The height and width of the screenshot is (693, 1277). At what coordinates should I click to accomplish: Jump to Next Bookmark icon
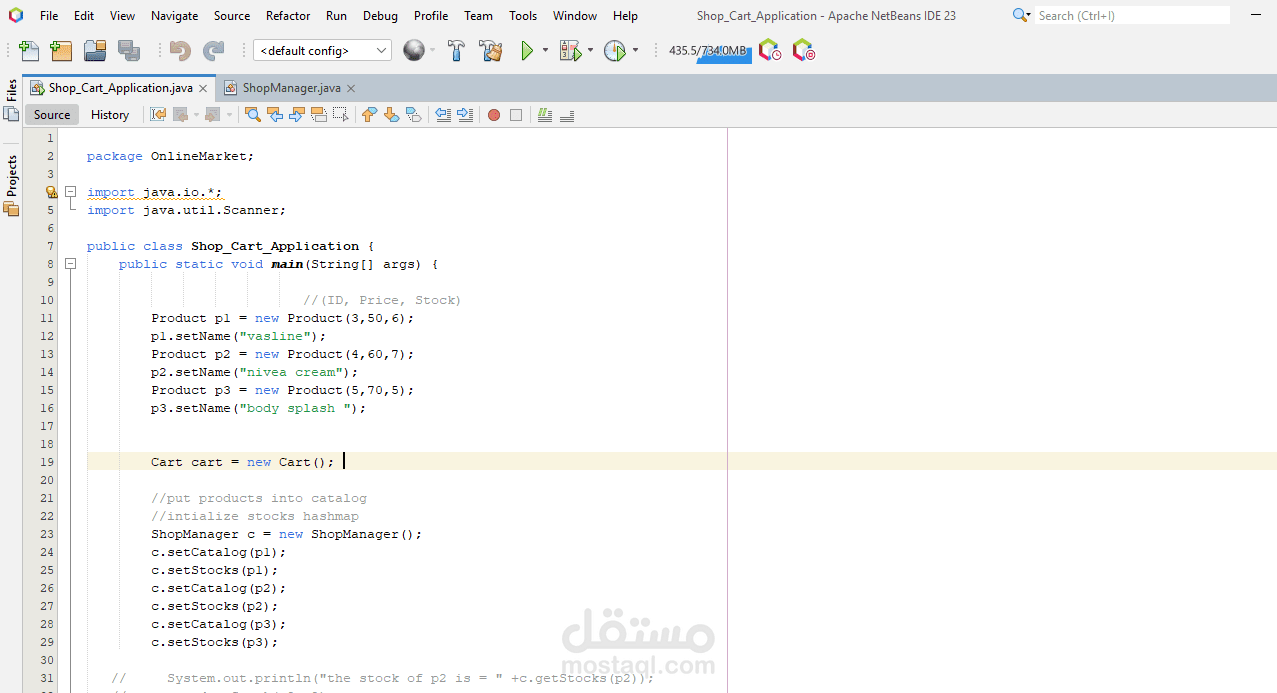[391, 115]
